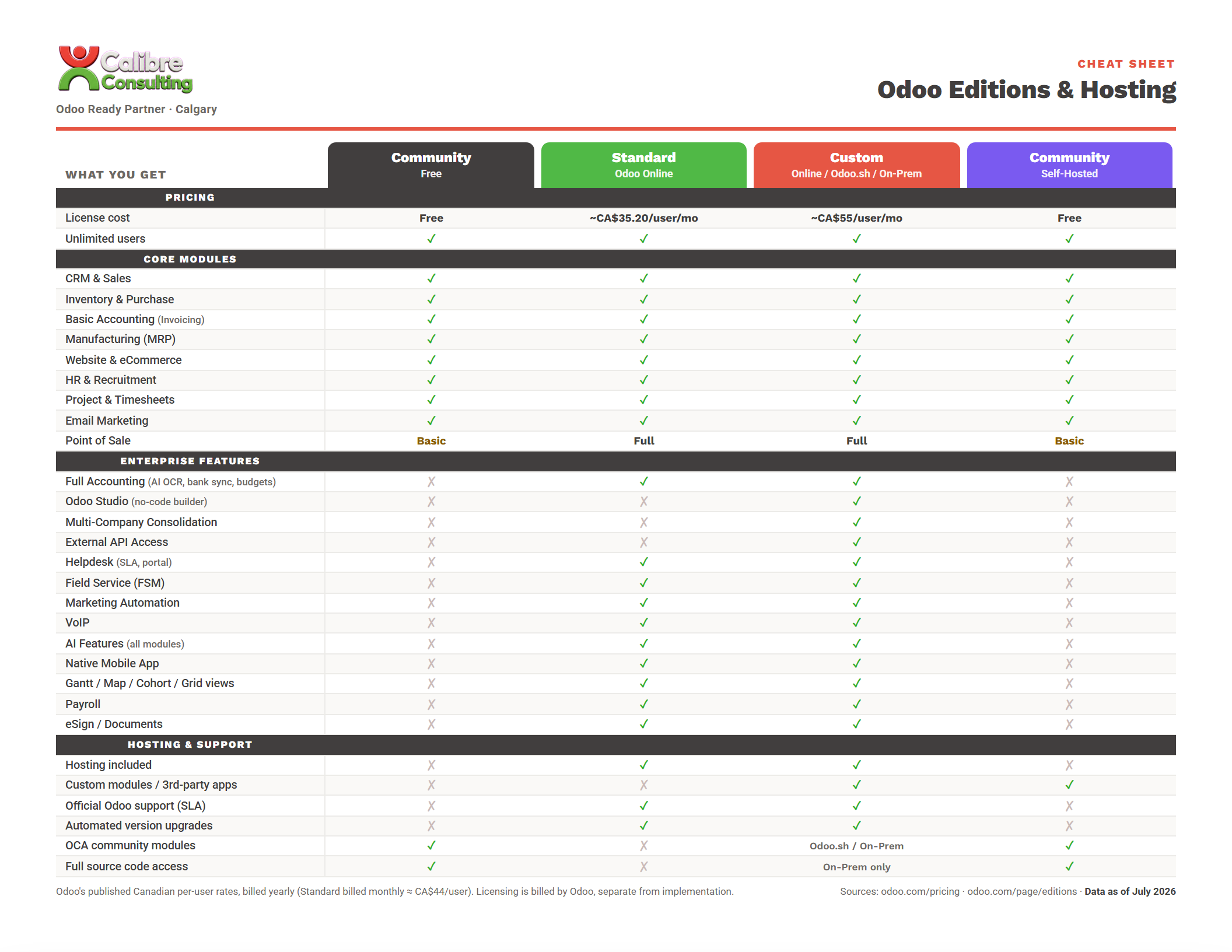Click the Data as of July 2026 note
1232x952 pixels.
coord(1130,891)
